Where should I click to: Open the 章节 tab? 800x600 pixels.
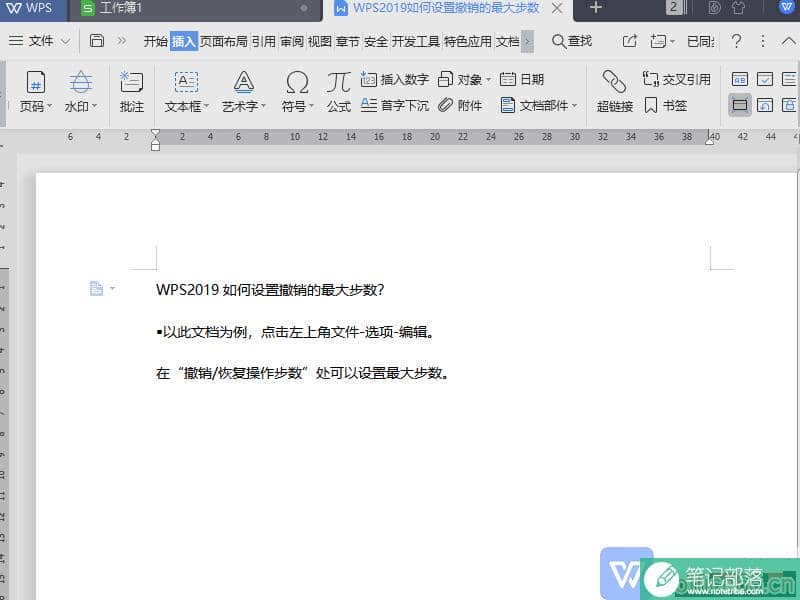(x=348, y=41)
